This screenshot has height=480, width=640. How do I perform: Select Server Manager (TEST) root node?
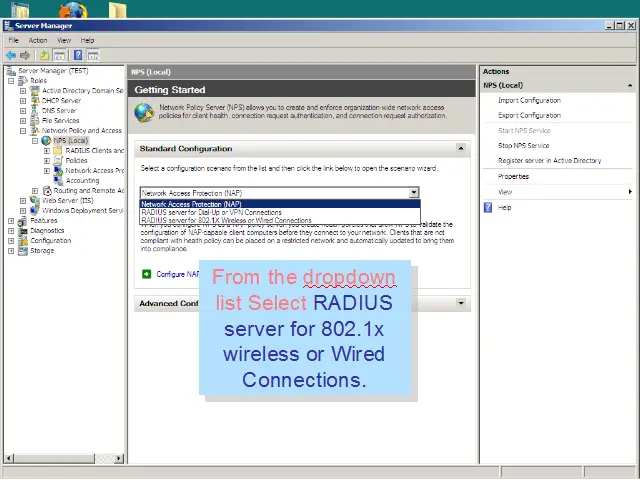[53, 71]
